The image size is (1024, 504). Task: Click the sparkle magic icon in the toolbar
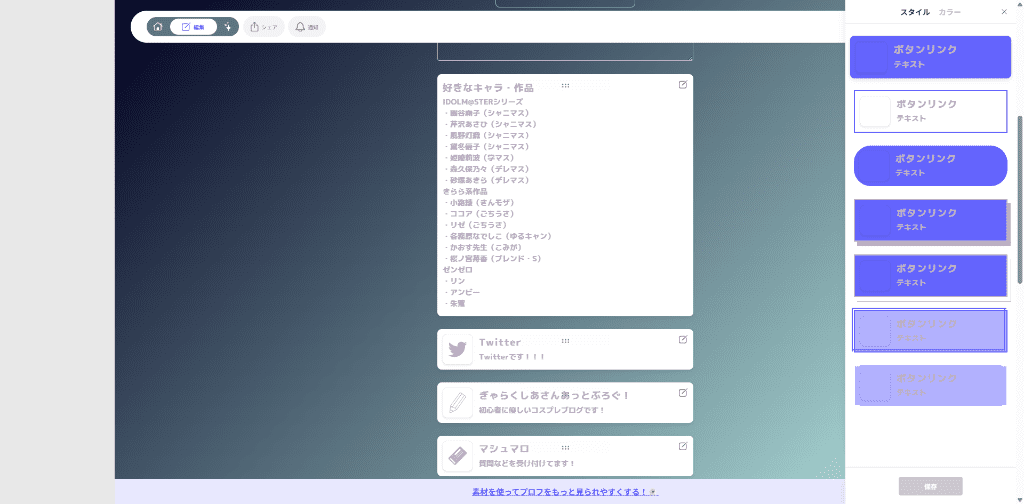click(228, 27)
